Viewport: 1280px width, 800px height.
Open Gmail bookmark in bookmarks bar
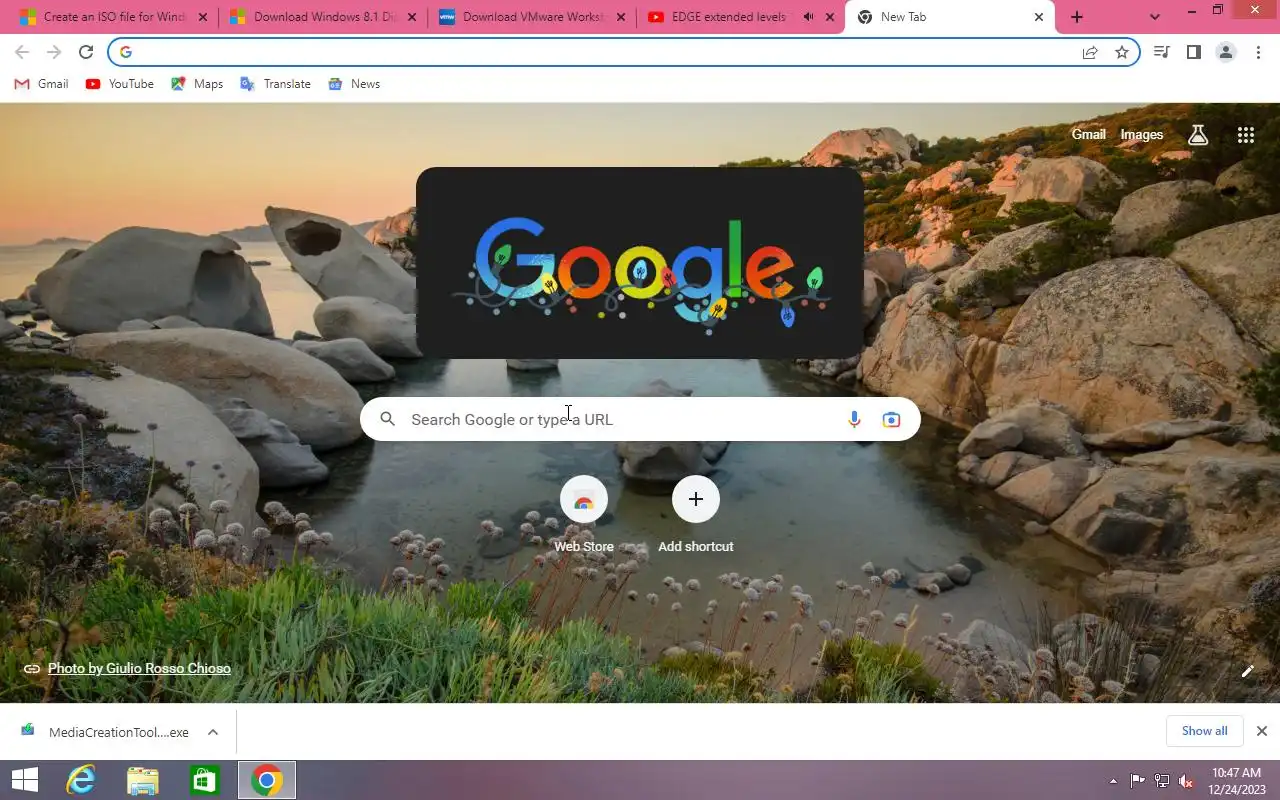[x=41, y=84]
